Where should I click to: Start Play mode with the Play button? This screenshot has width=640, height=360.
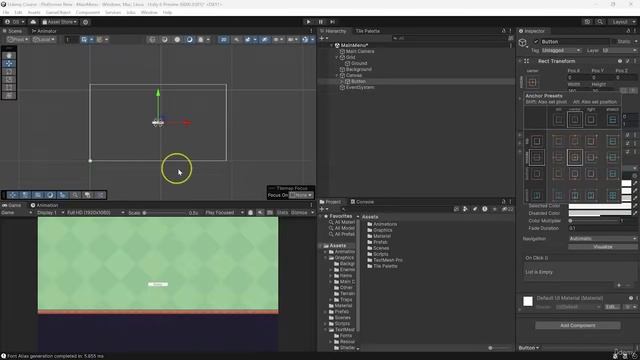point(309,22)
